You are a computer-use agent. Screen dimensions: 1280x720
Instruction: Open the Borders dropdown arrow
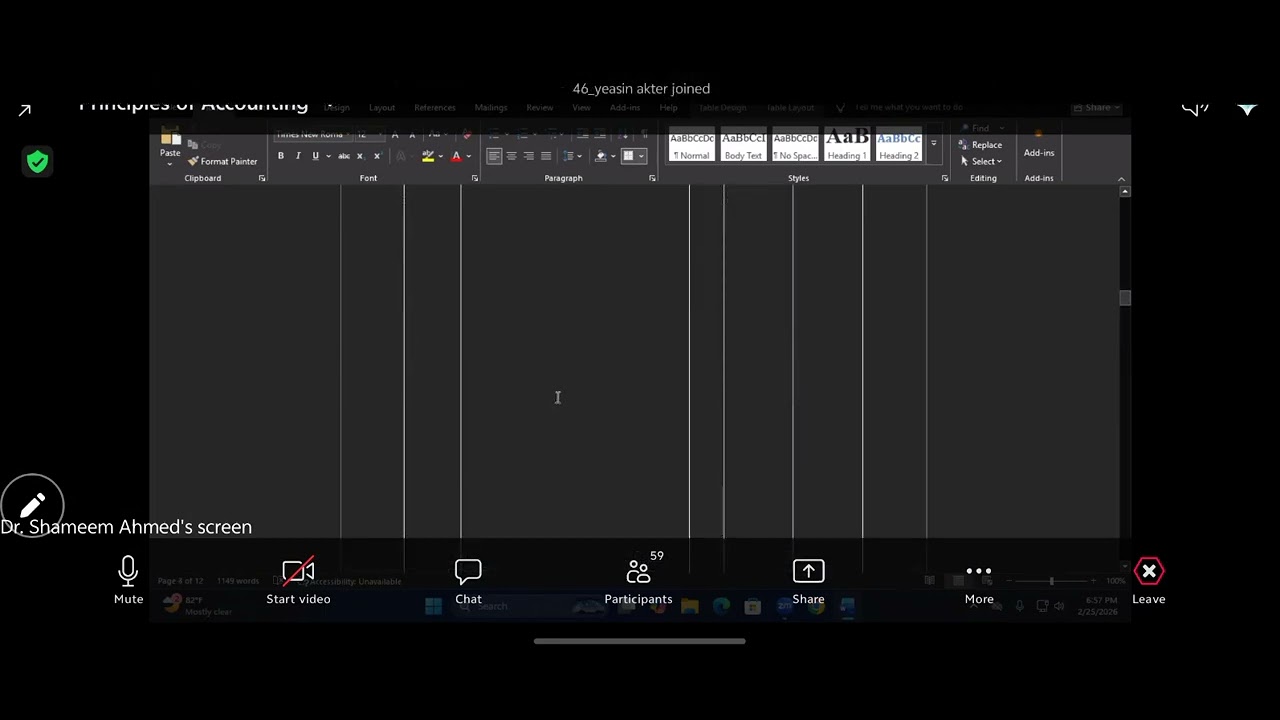click(x=641, y=156)
